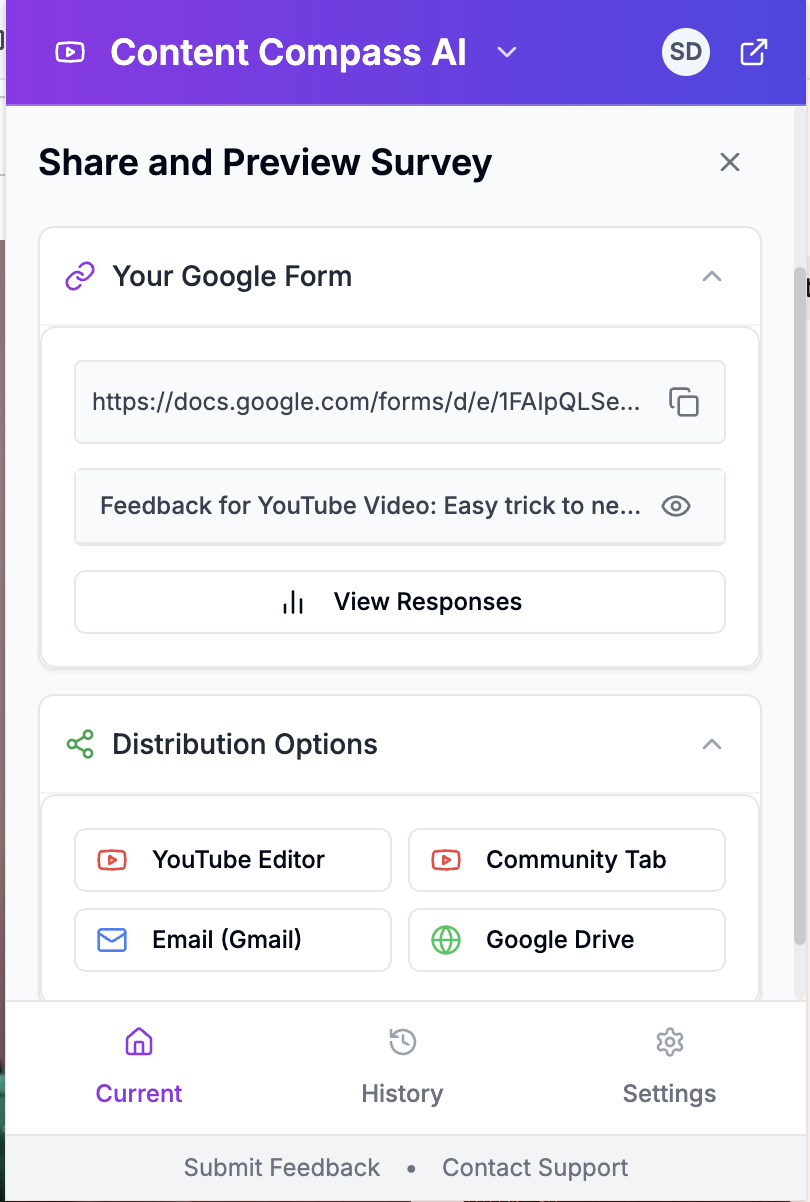The height and width of the screenshot is (1202, 810).
Task: Share via Google Drive
Action: click(567, 940)
